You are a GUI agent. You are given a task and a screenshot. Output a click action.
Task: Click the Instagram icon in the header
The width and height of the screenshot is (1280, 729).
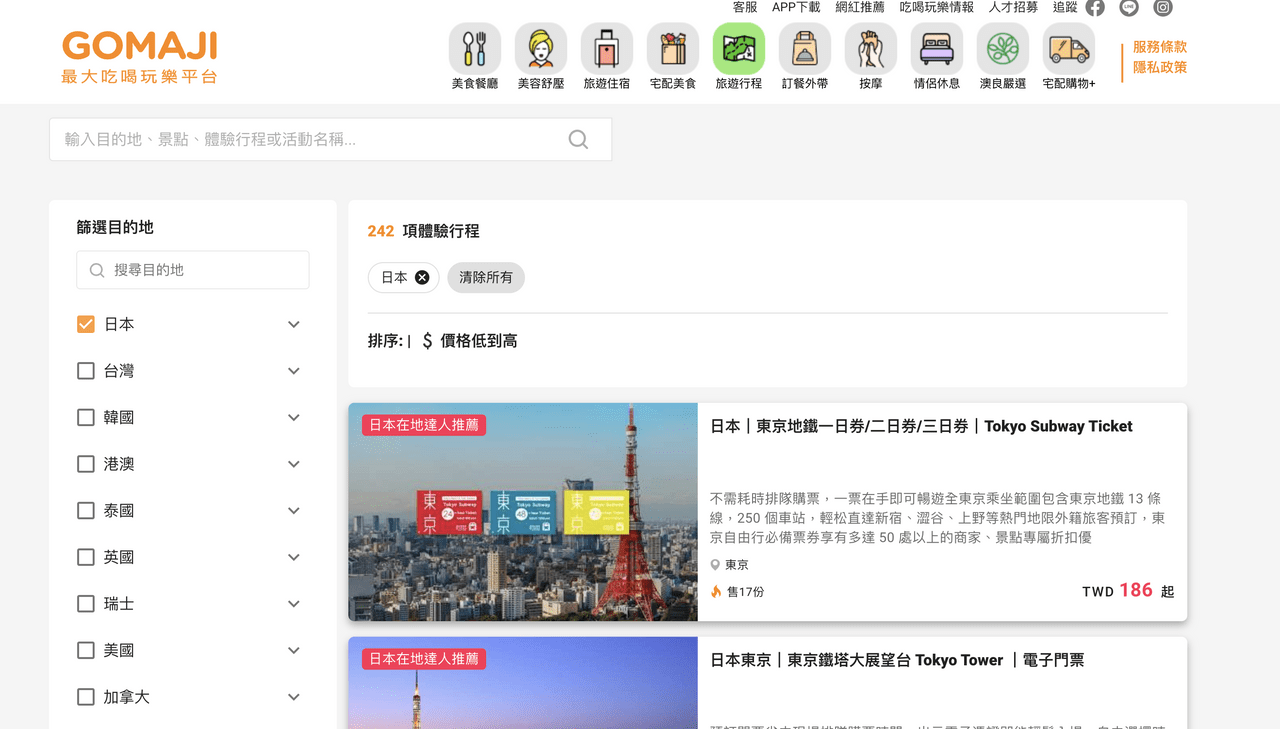click(x=1162, y=8)
